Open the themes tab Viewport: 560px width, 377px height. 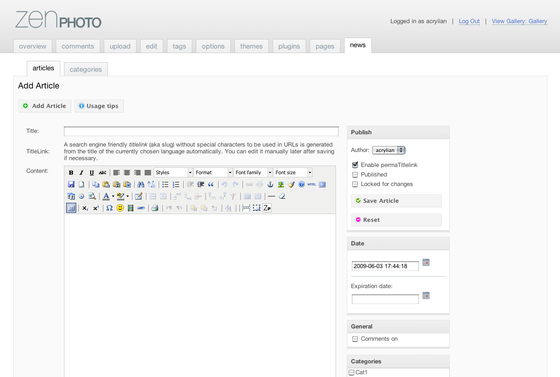click(251, 46)
